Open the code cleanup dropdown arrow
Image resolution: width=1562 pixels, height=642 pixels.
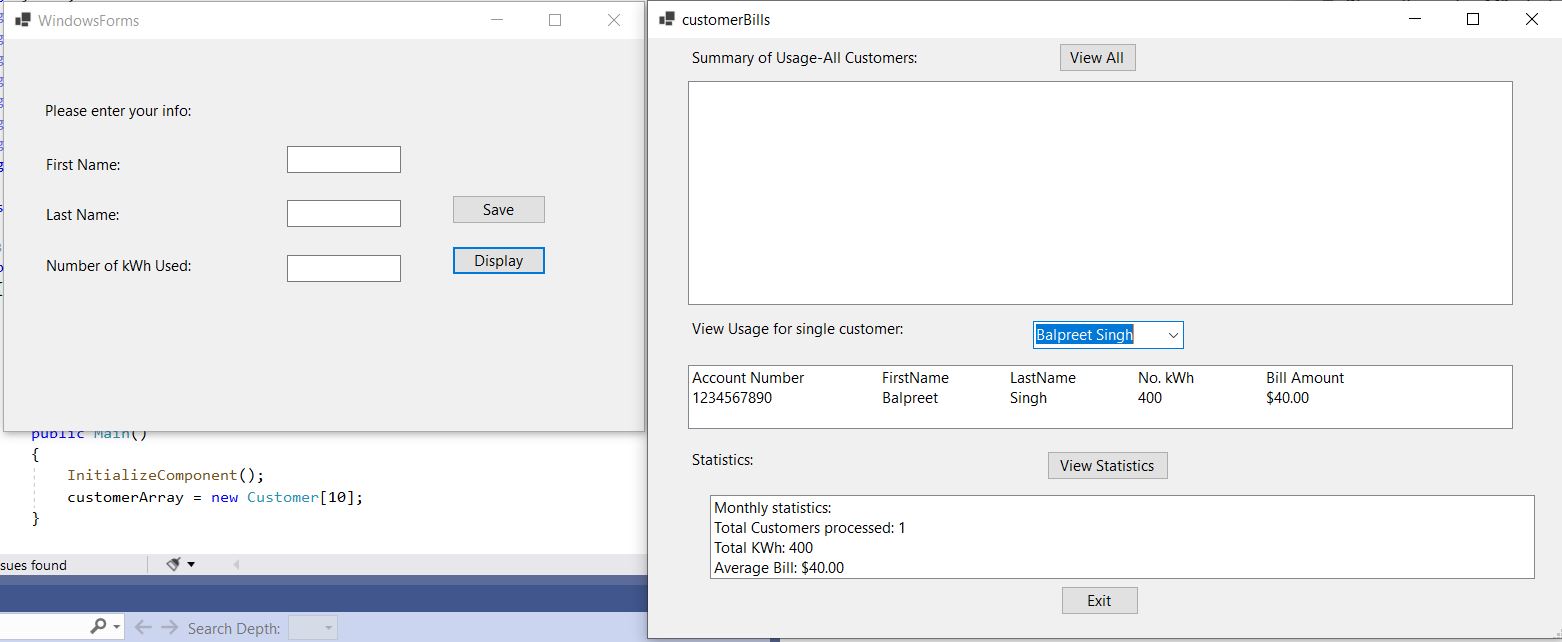coord(191,565)
